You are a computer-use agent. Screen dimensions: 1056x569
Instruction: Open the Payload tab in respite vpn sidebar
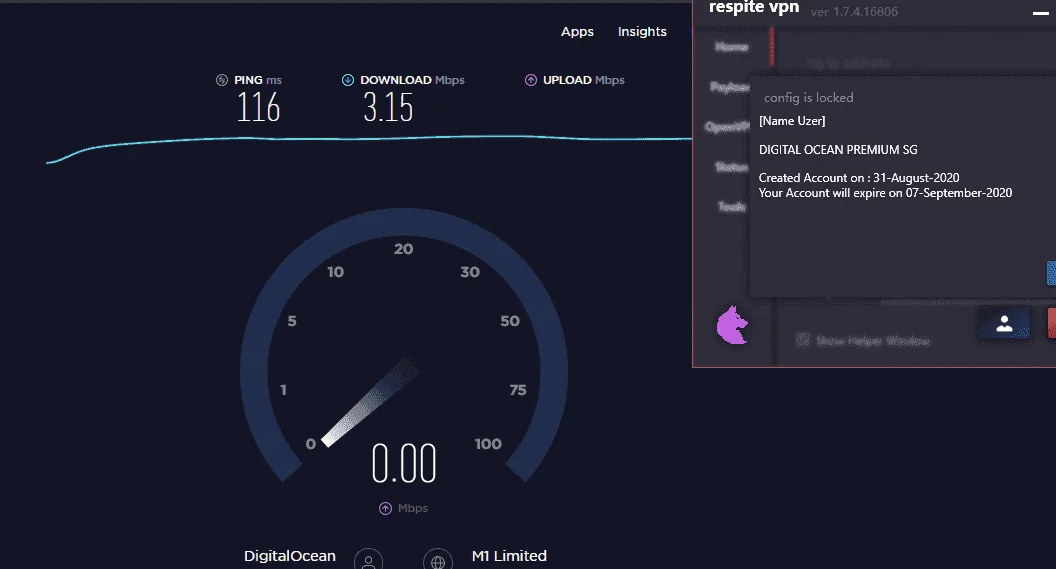pos(730,87)
